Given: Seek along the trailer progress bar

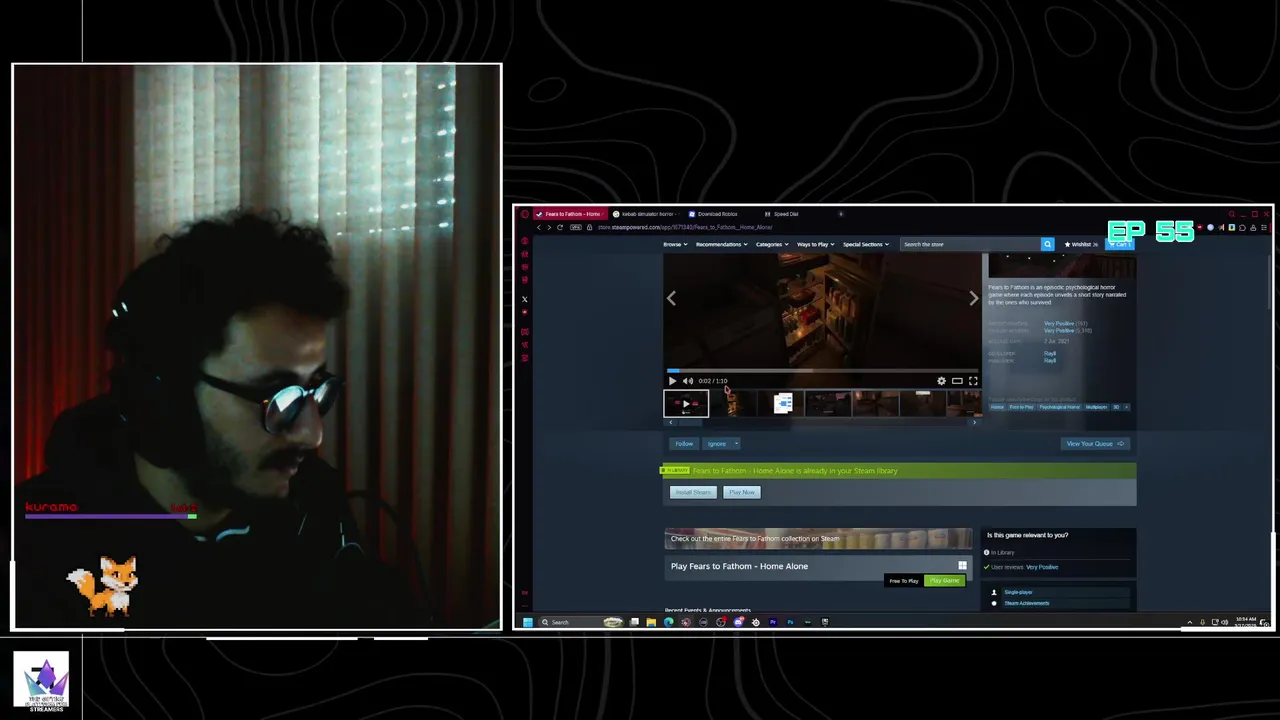Looking at the screenshot, I should (x=823, y=371).
